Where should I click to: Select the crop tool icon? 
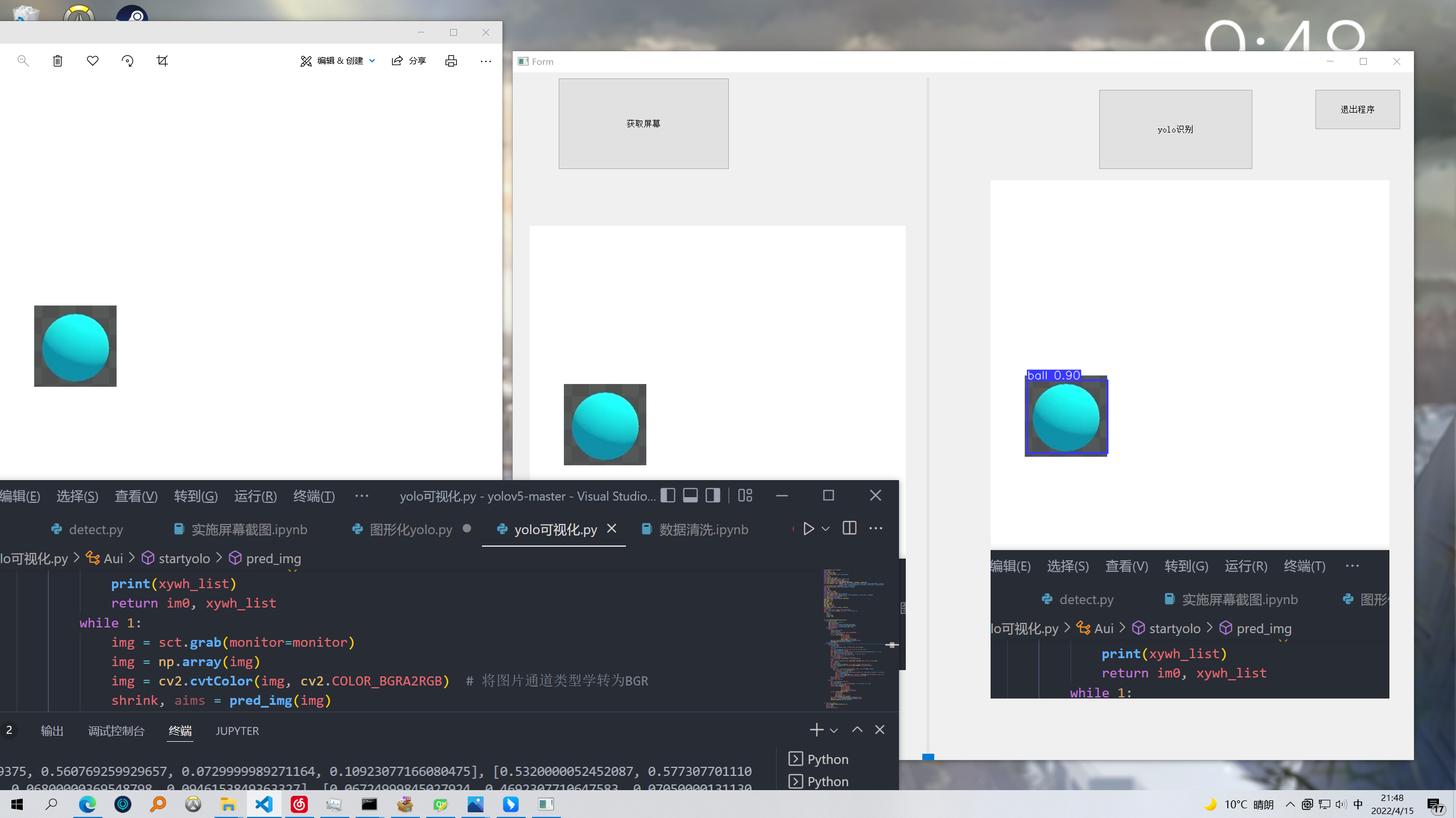point(162,61)
